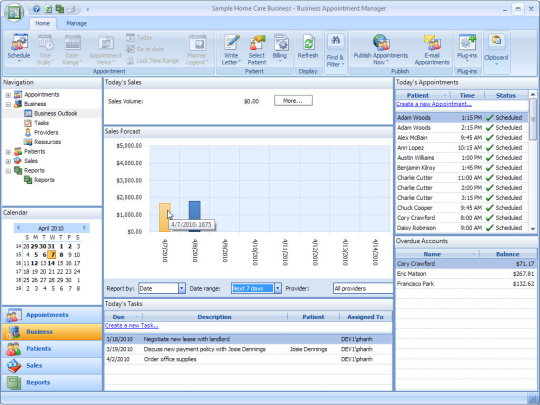The image size is (540, 405).
Task: Select Order office supplies task
Action: [248, 359]
